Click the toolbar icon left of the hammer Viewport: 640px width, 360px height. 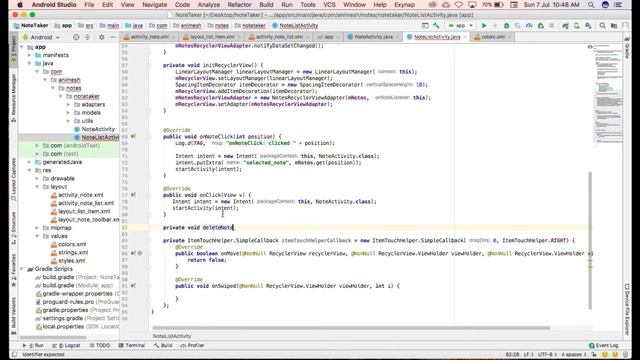(x=425, y=25)
